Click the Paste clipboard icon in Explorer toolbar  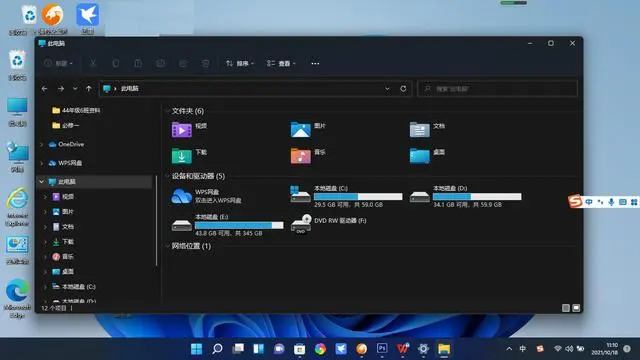coord(138,63)
